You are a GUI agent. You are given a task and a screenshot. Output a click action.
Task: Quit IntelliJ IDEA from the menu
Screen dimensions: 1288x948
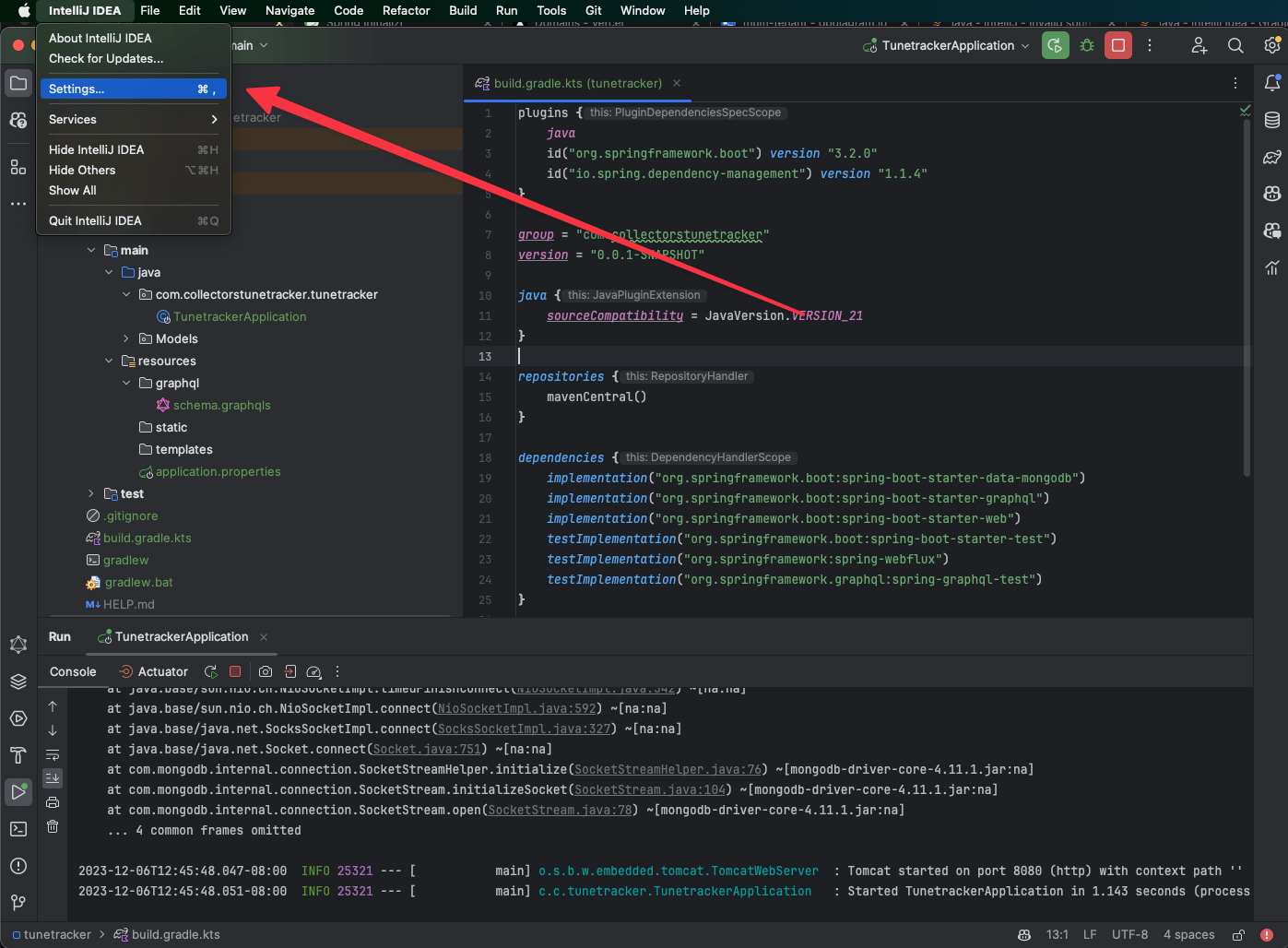[133, 220]
